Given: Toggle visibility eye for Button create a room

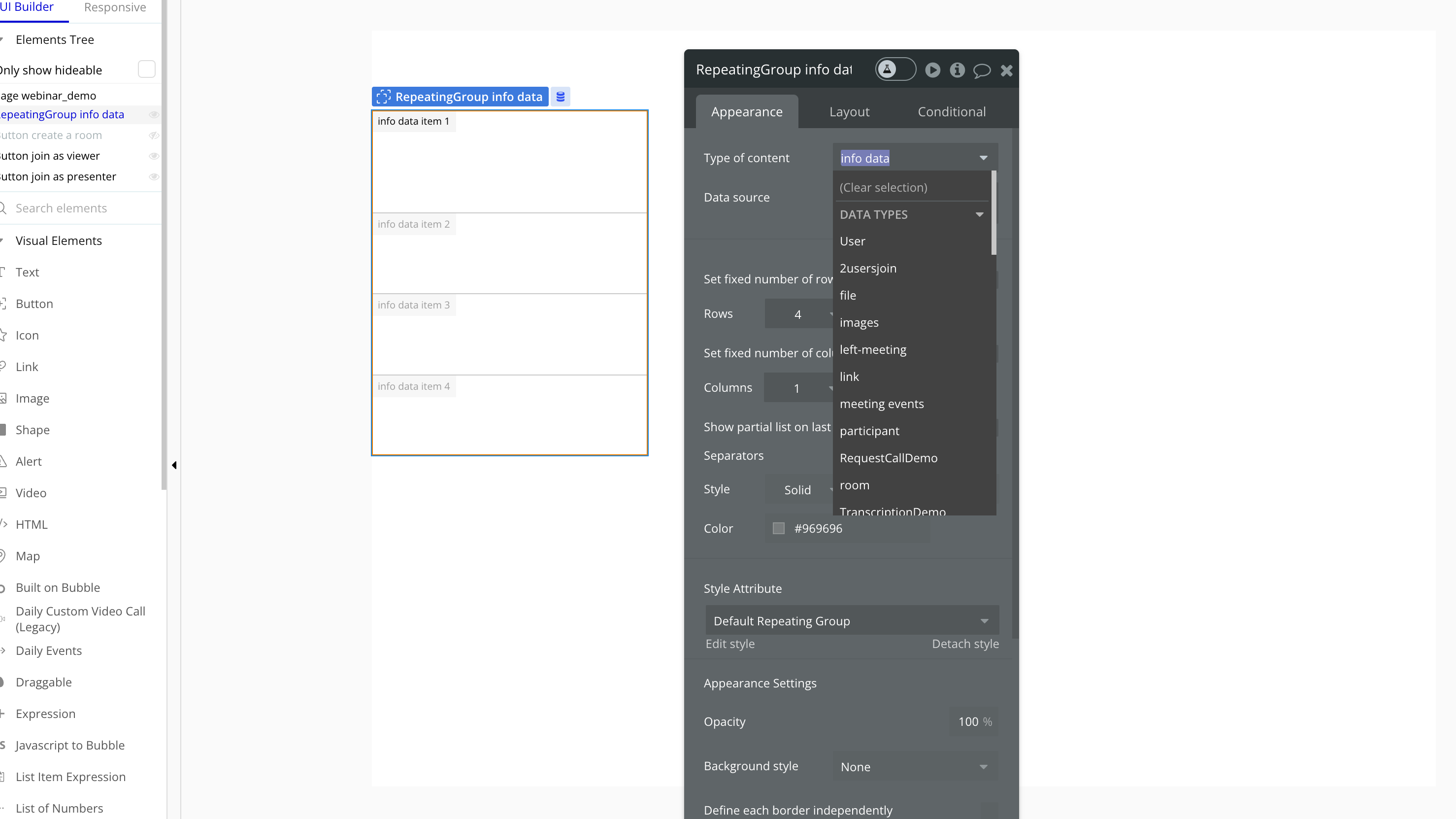Looking at the screenshot, I should tap(153, 135).
